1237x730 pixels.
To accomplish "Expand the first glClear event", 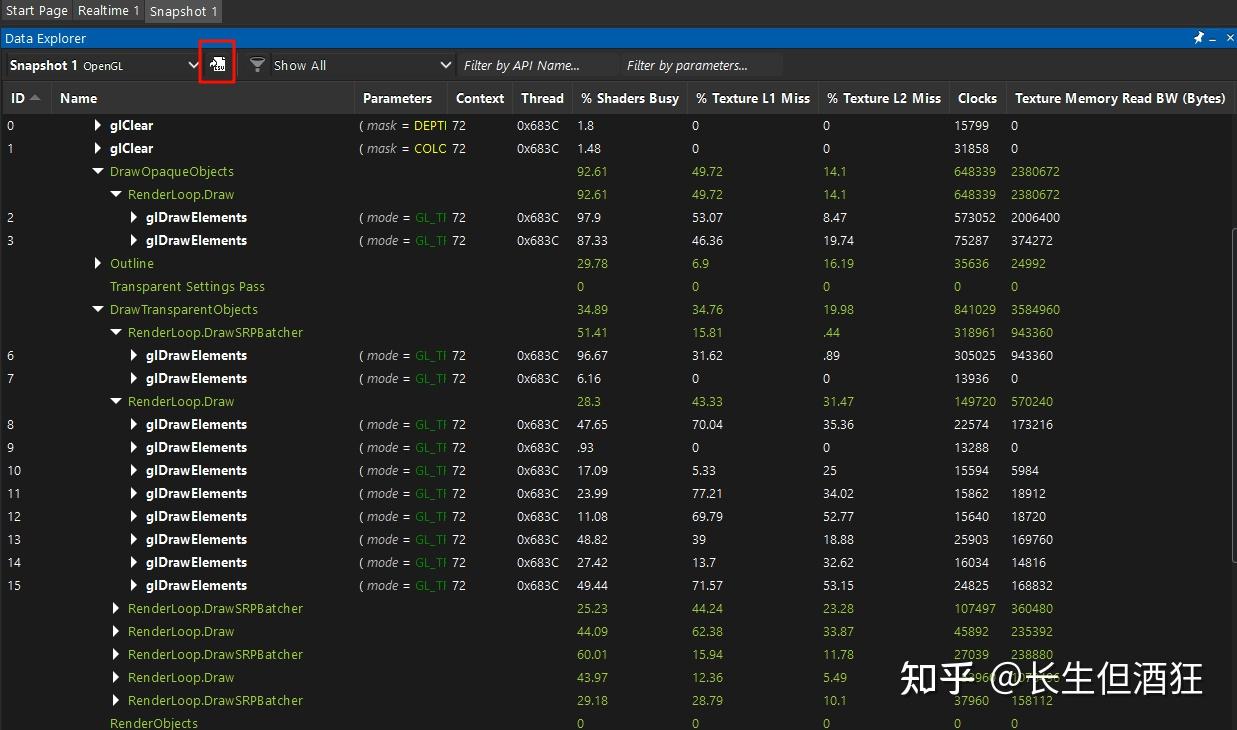I will point(97,125).
